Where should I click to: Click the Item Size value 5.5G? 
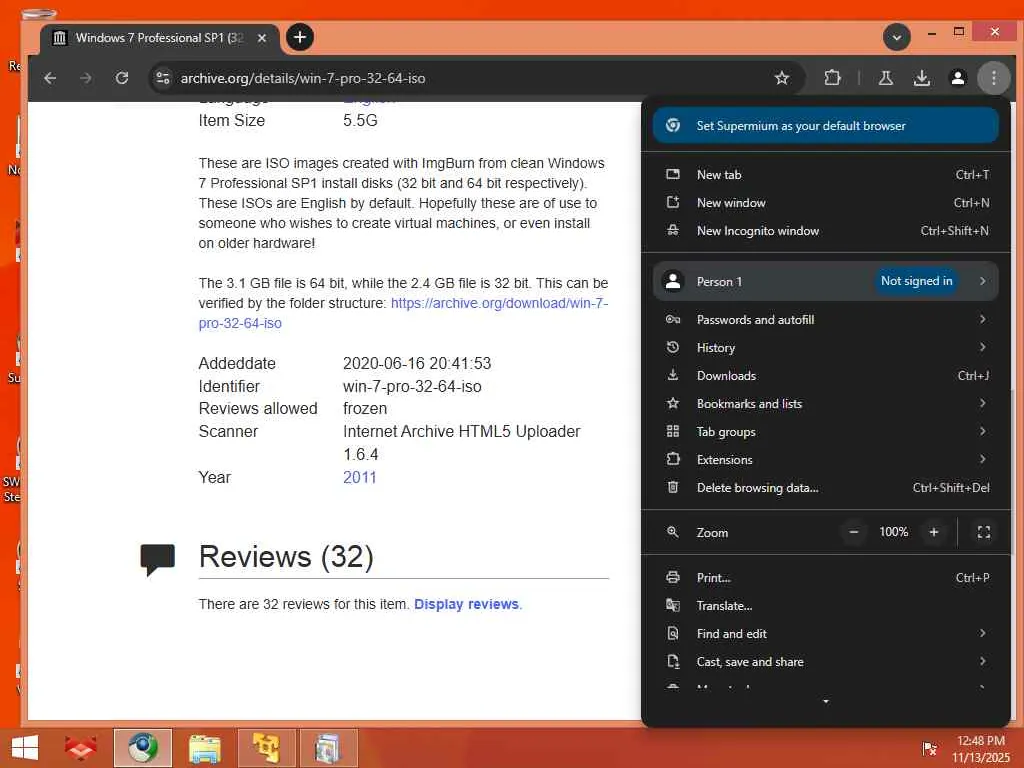360,120
